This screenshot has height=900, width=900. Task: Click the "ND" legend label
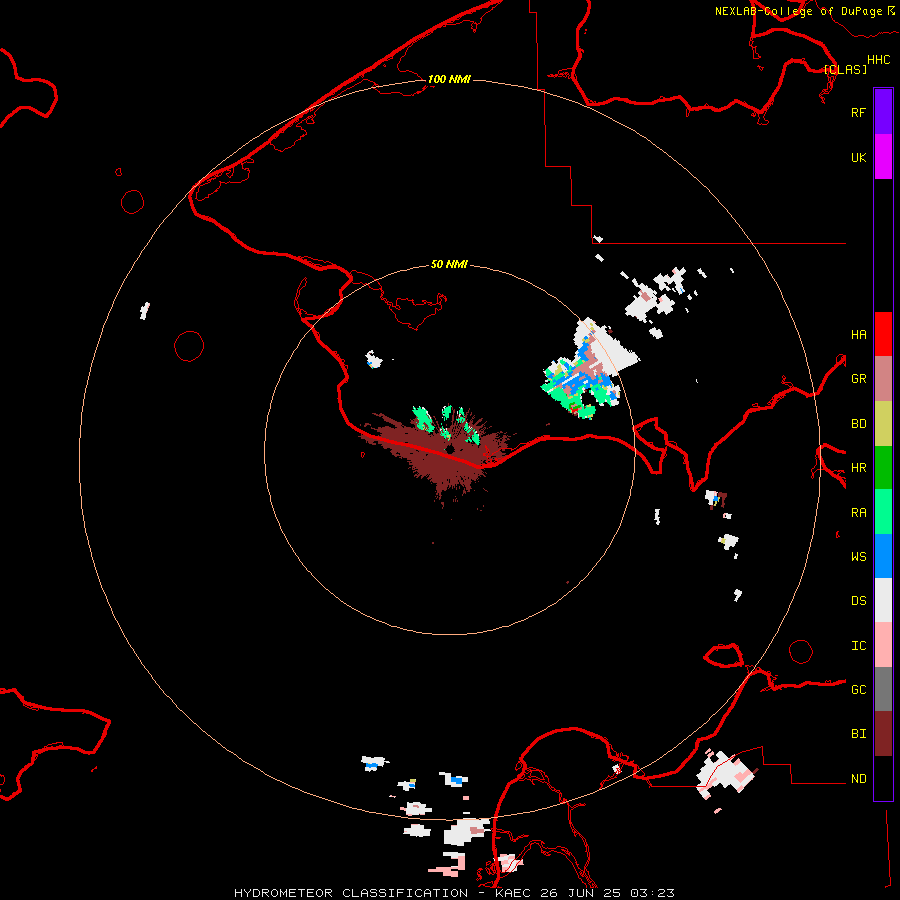(858, 779)
